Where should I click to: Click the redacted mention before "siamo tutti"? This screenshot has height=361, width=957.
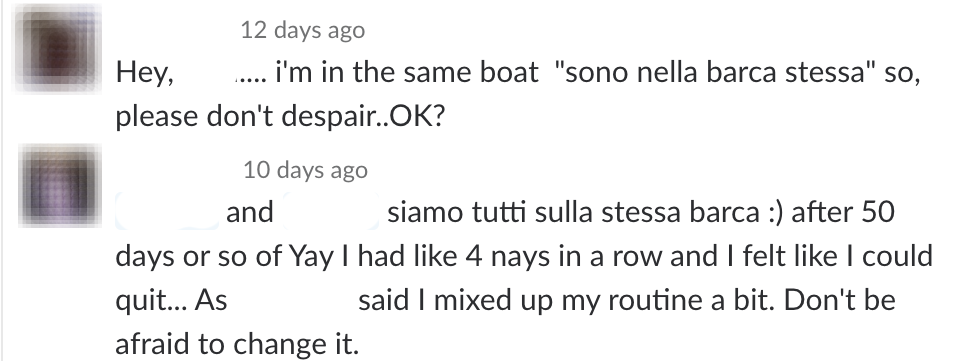pyautogui.click(x=331, y=212)
